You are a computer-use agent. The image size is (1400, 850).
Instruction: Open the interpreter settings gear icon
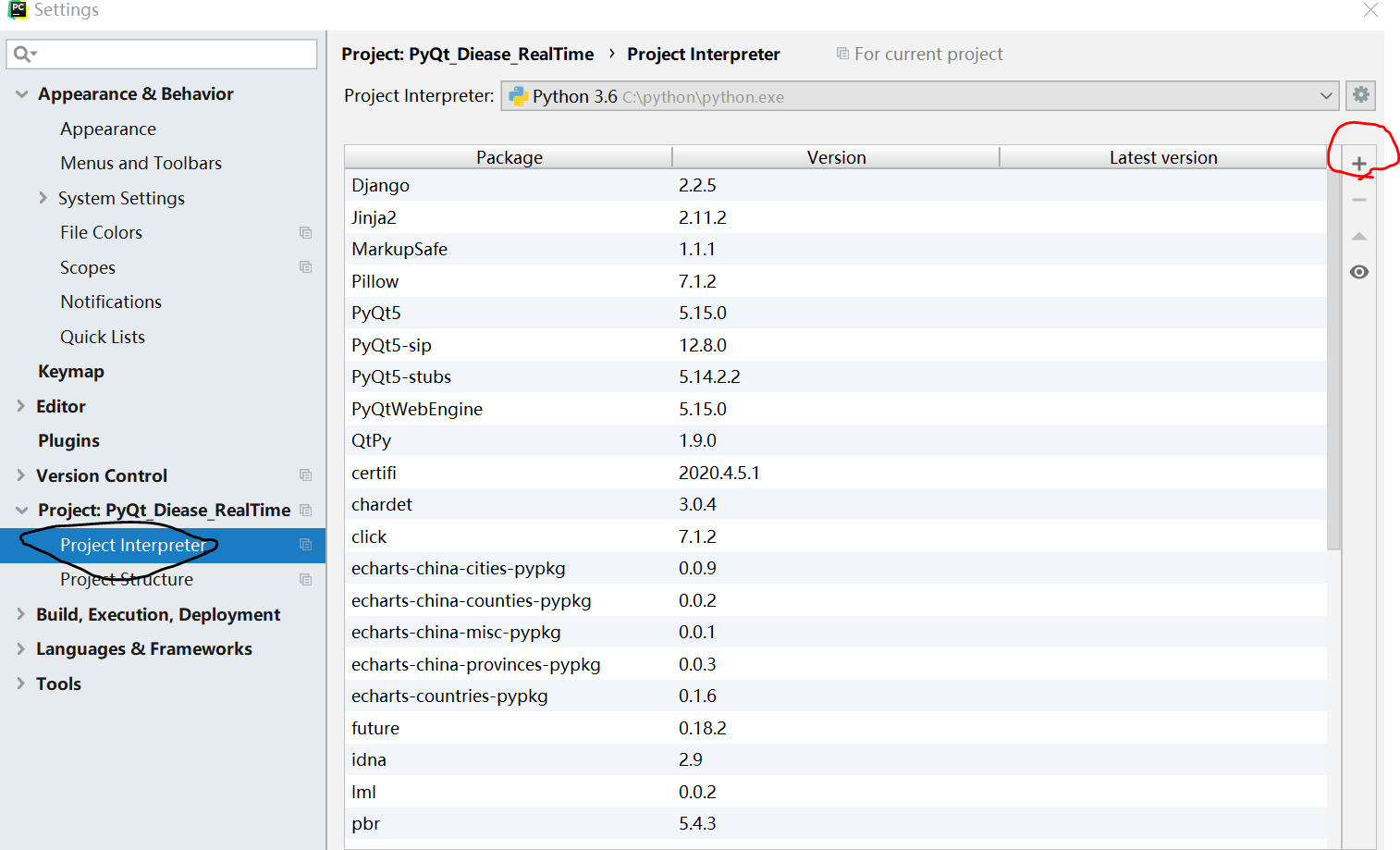pos(1360,94)
